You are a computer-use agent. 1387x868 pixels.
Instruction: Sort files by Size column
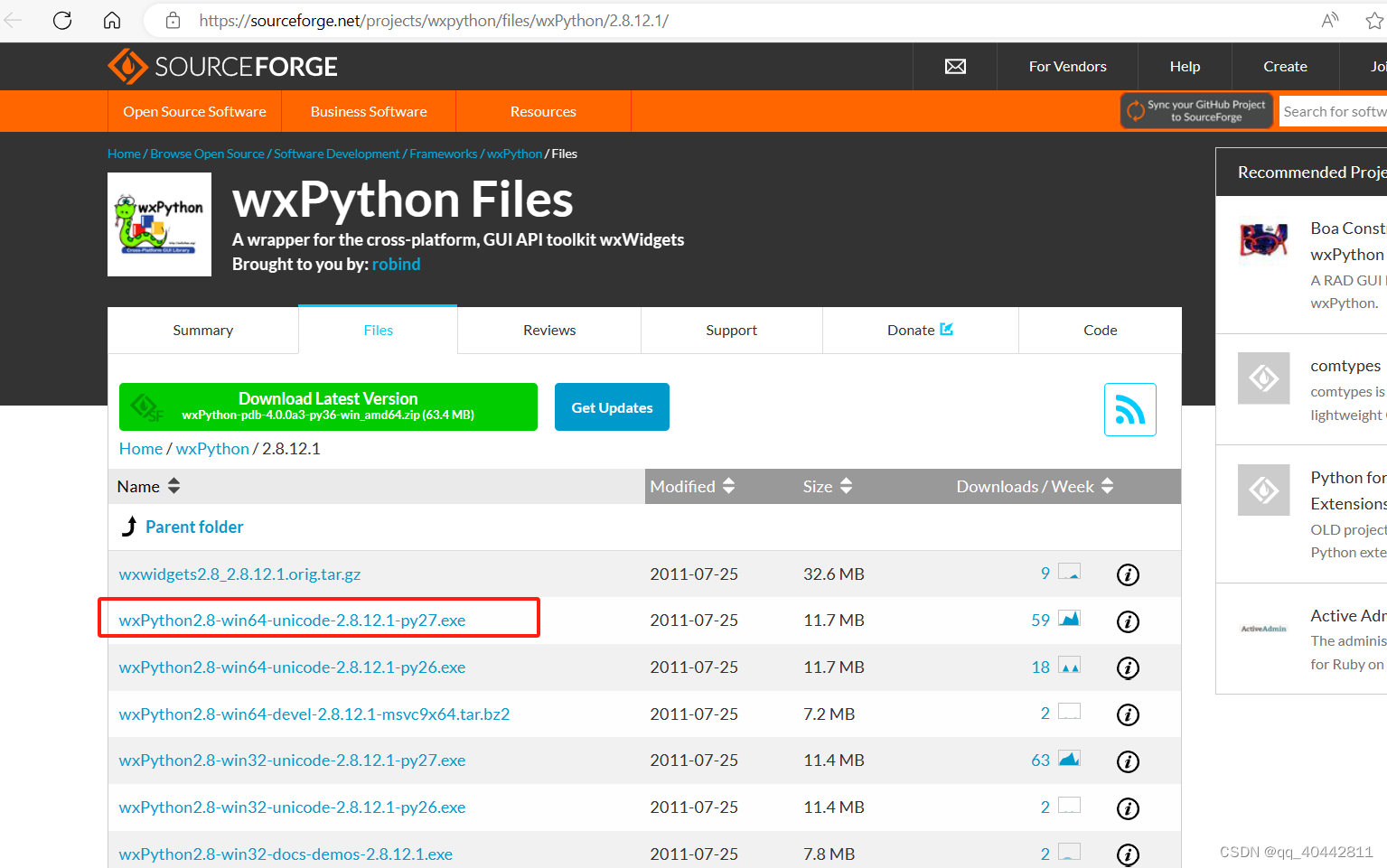point(828,486)
